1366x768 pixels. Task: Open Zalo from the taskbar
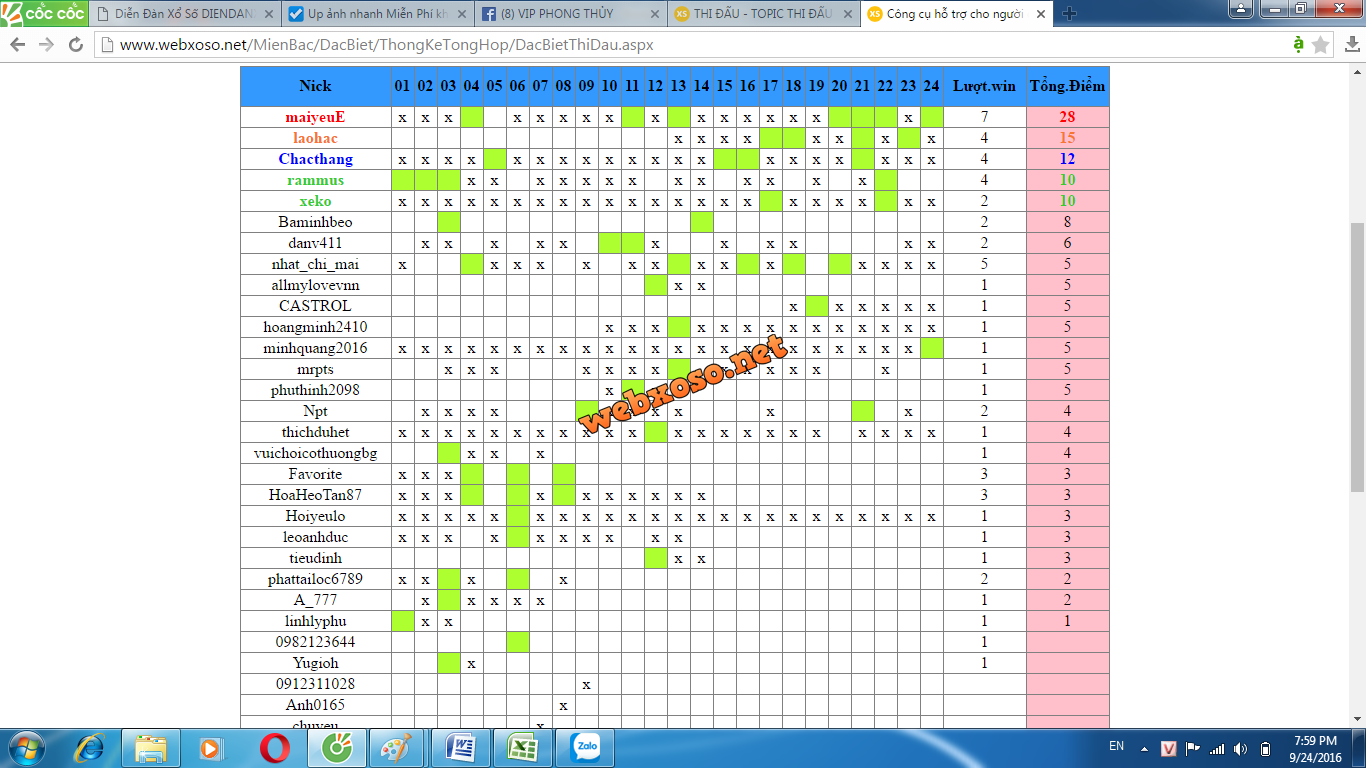click(585, 748)
